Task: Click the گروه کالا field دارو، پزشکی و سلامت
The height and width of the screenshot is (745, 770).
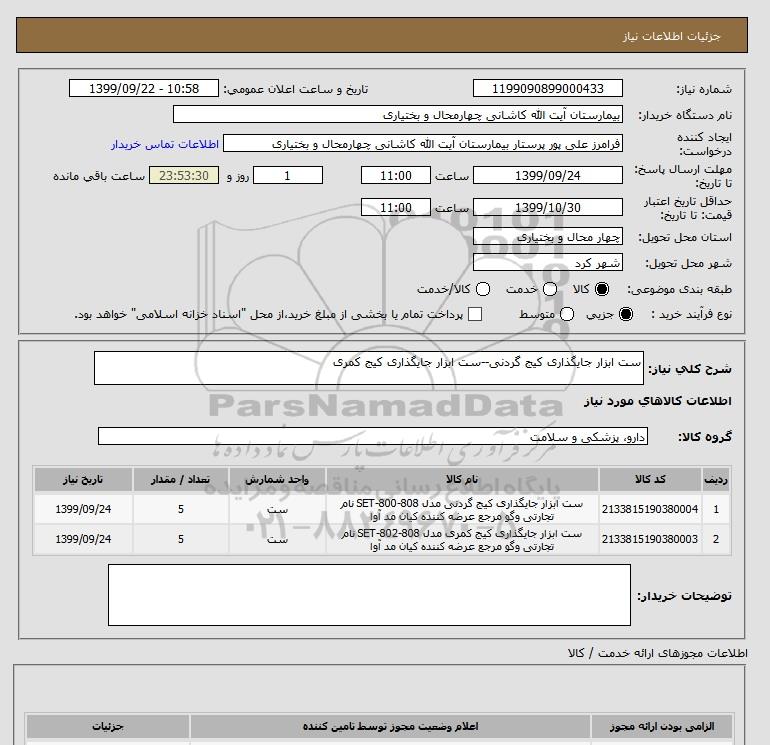Action: [x=373, y=436]
